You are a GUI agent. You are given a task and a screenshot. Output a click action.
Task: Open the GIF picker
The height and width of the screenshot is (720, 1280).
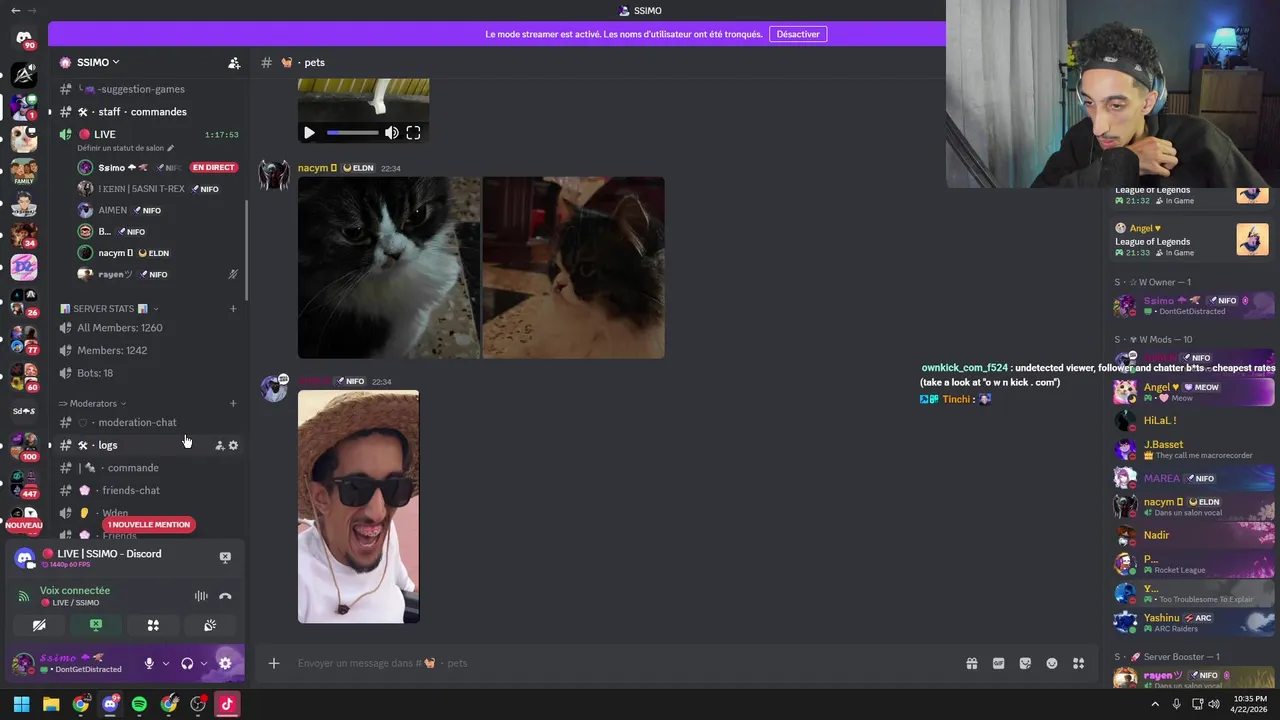coord(998,663)
